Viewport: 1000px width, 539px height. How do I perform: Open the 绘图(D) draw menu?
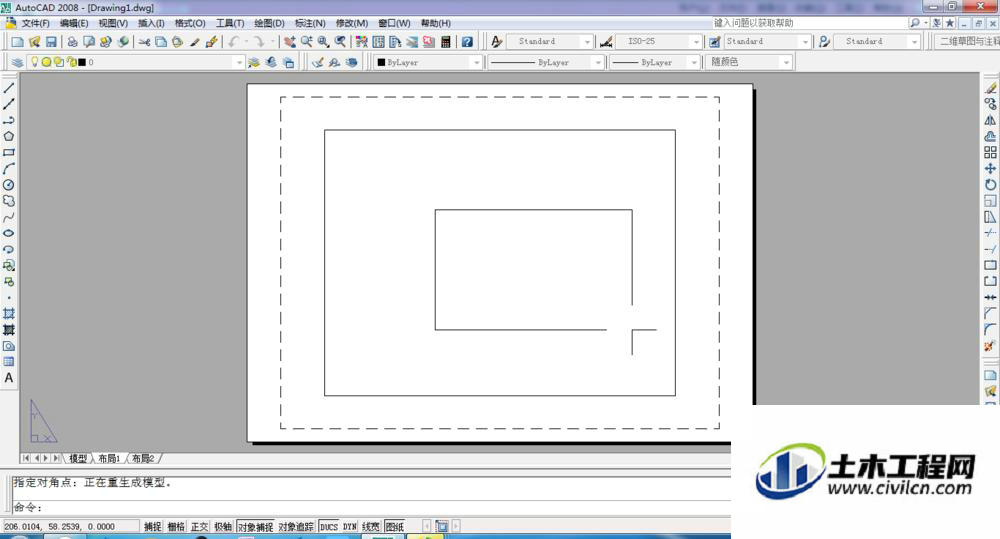pyautogui.click(x=269, y=23)
